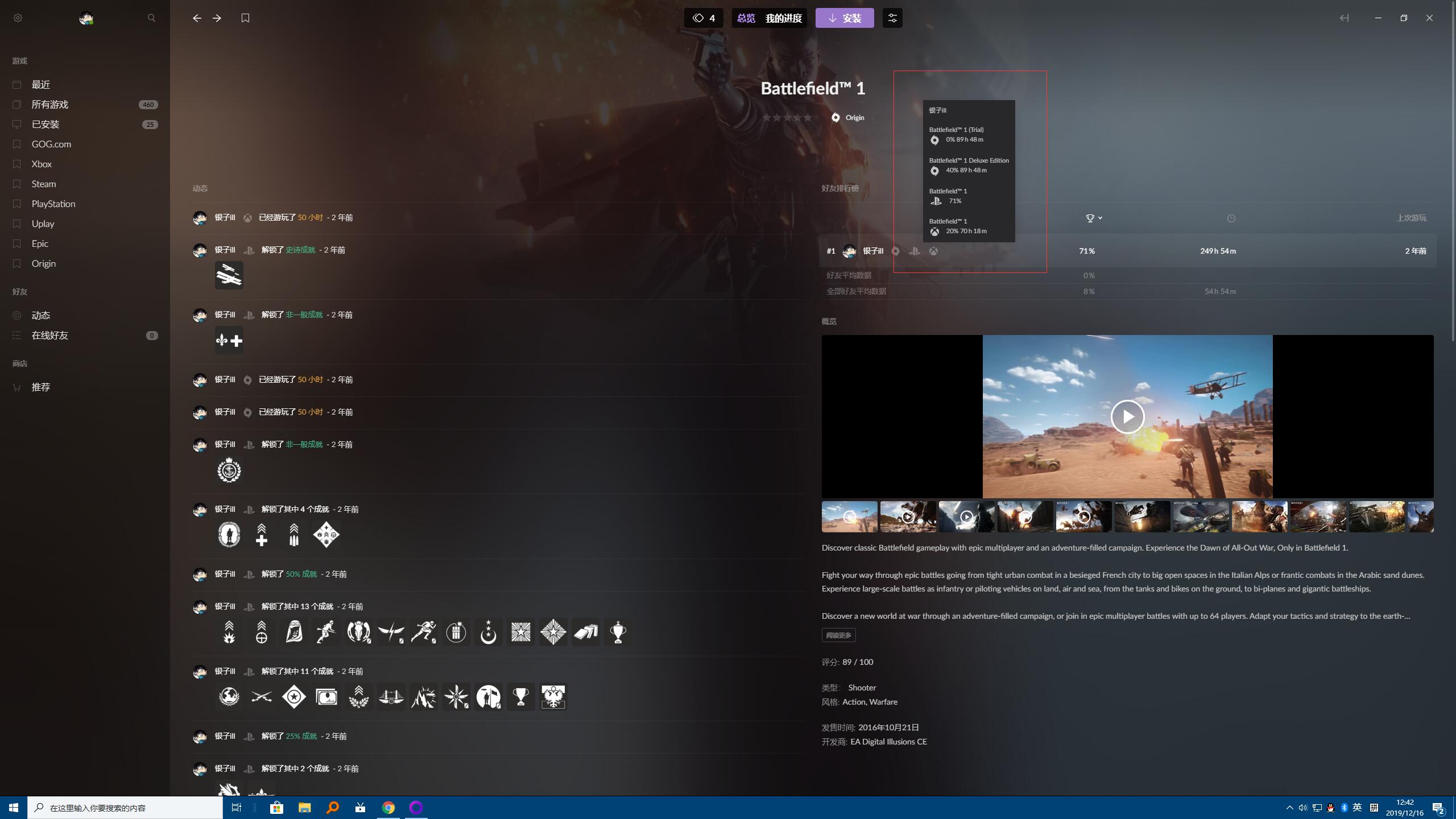Click the Origin icon in leaderboard row

coord(895,251)
